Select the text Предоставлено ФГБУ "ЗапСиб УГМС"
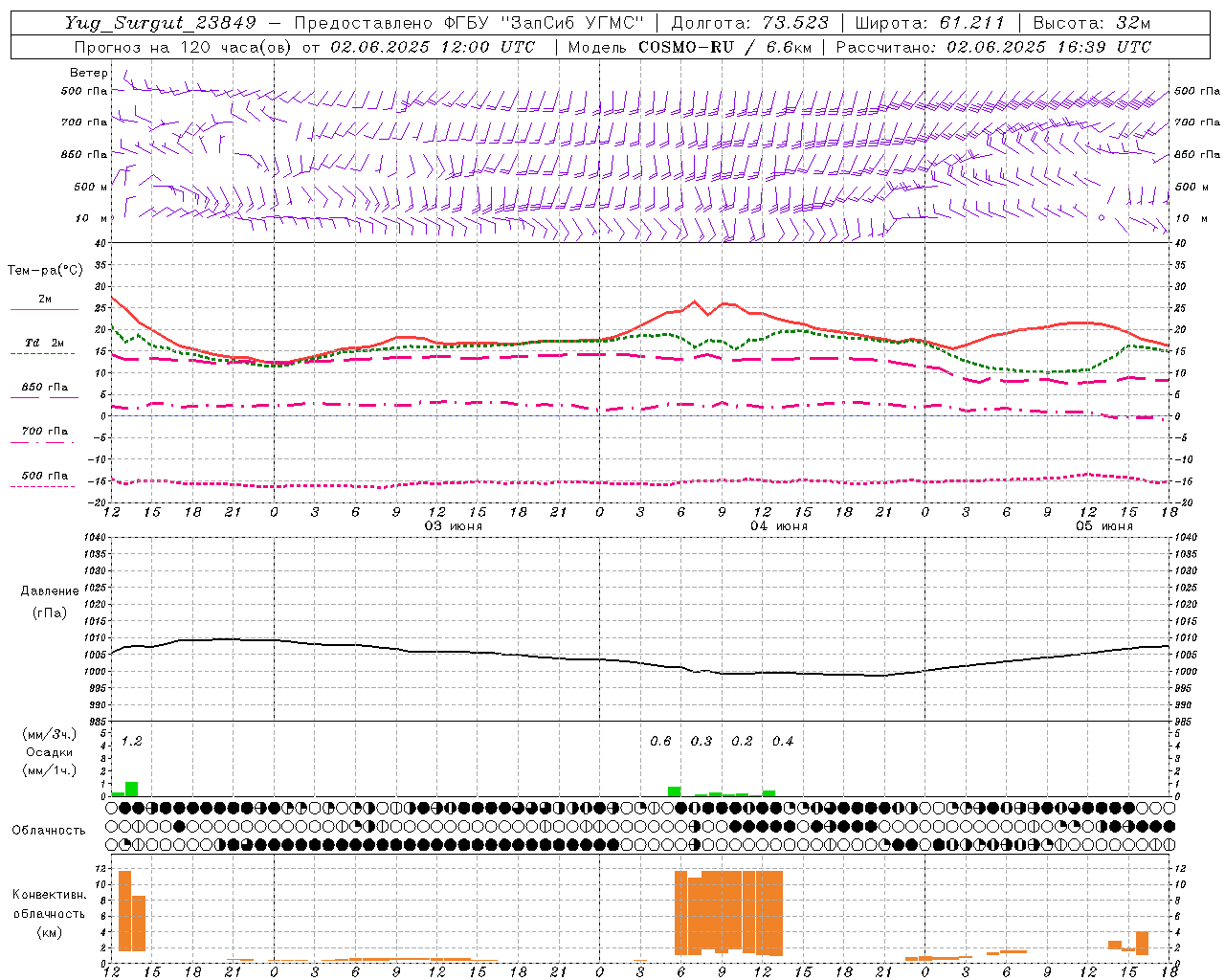This screenshot has height=980, width=1225. coord(470,23)
